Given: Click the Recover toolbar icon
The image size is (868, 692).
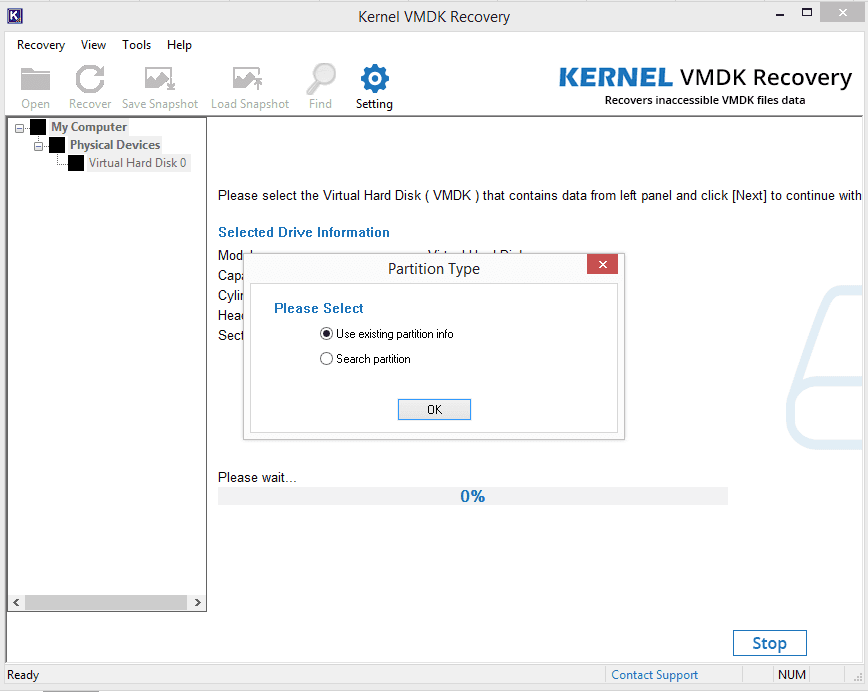Looking at the screenshot, I should [90, 79].
